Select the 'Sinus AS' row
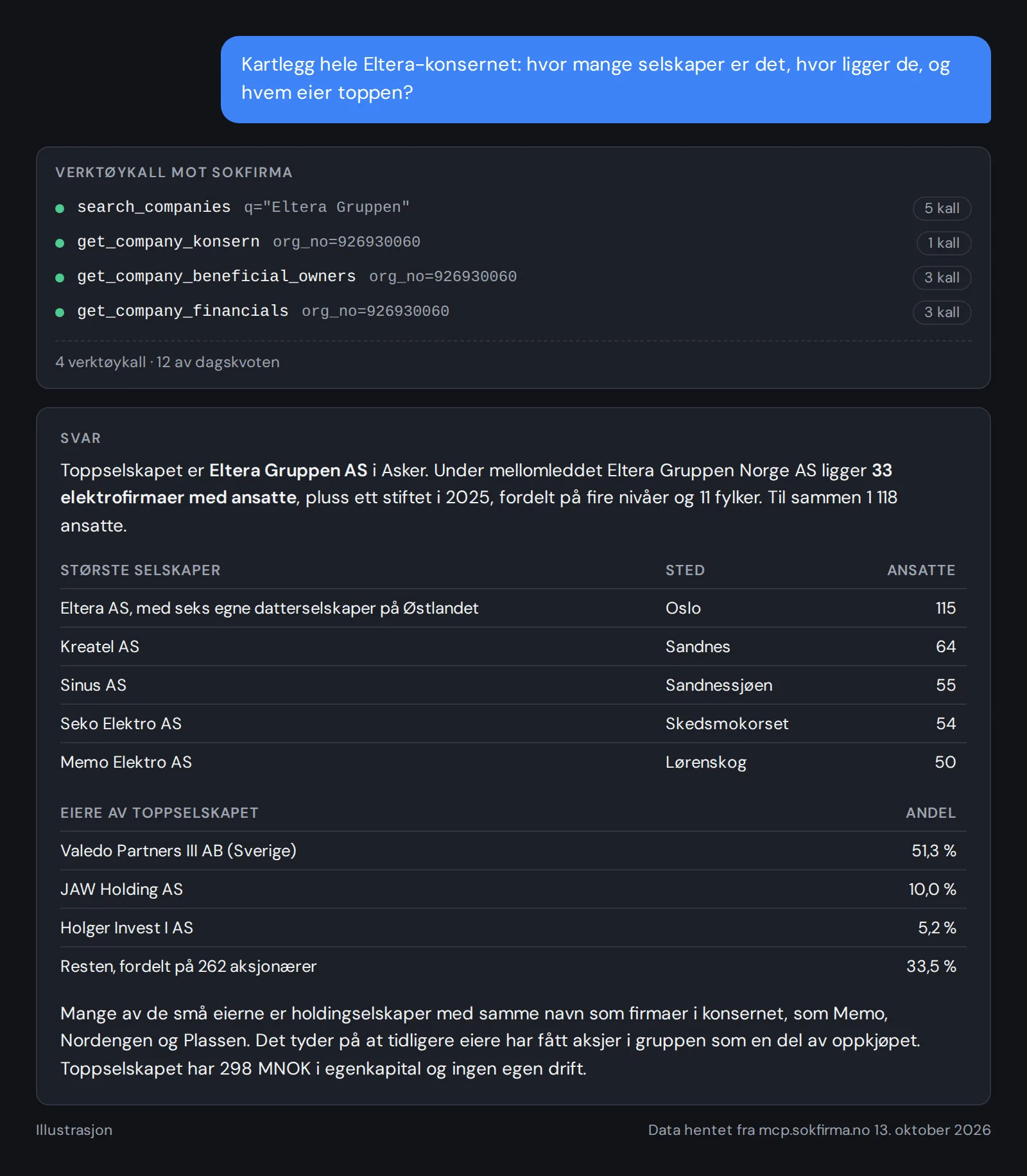The height and width of the screenshot is (1176, 1027). click(x=513, y=685)
